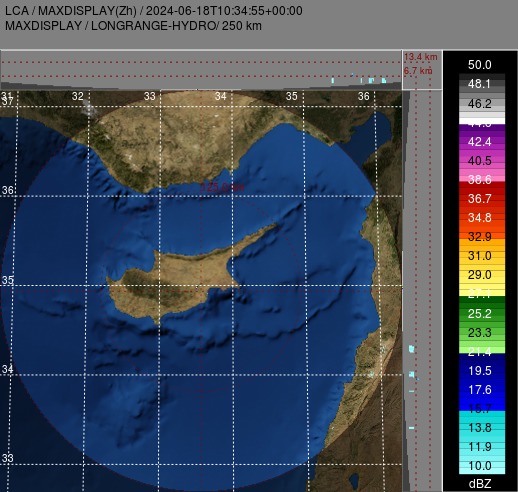
Task: Select the gray 46.2 dBZ legend band
Action: [482, 103]
